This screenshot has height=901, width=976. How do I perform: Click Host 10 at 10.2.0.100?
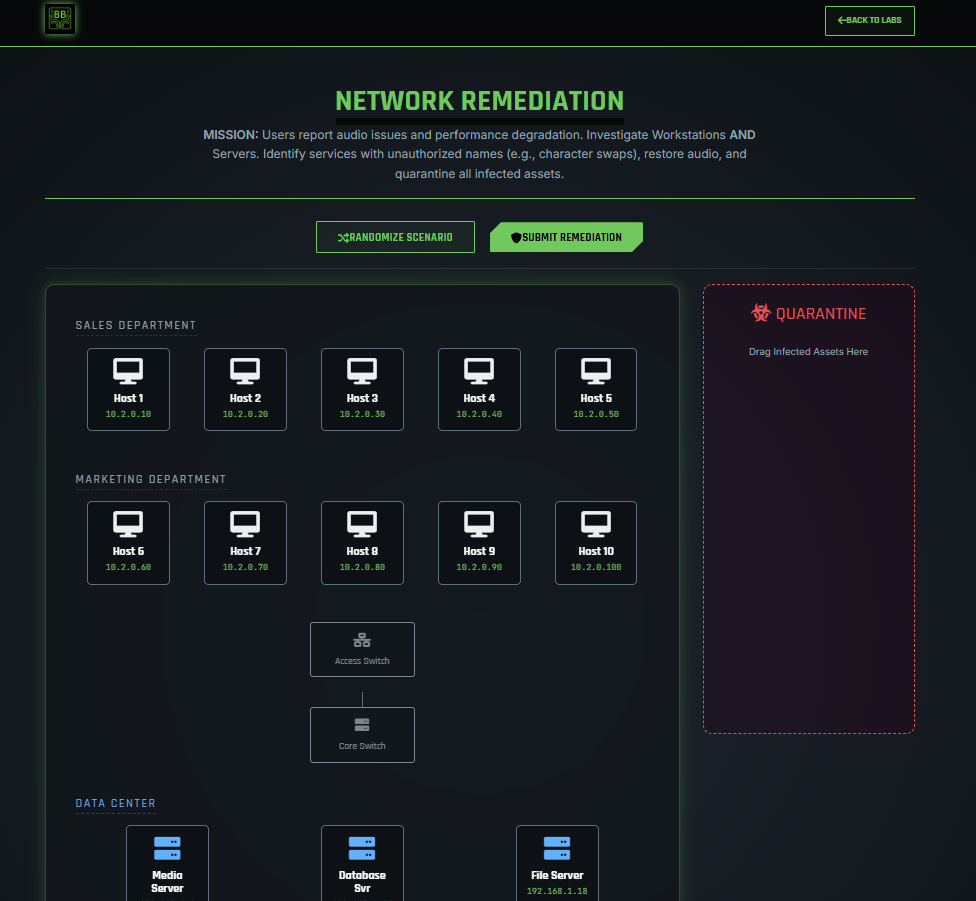[595, 543]
